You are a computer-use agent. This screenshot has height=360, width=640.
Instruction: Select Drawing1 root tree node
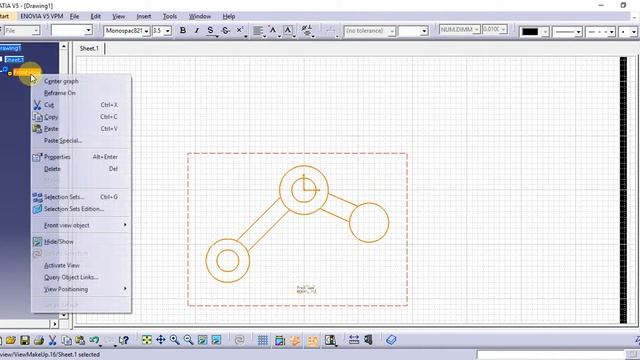(10, 48)
